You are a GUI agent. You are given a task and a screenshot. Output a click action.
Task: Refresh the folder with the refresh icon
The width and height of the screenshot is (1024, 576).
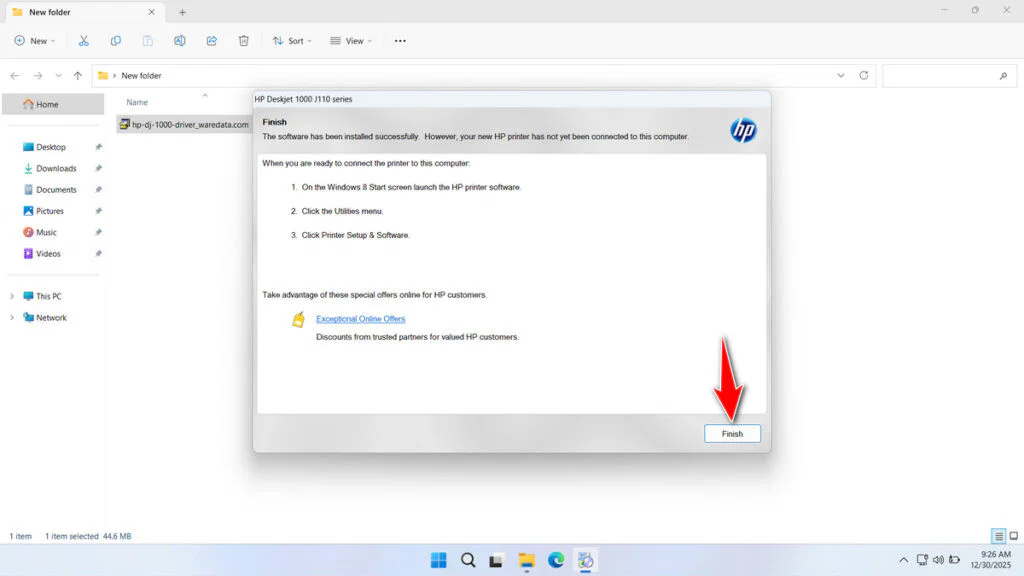[x=862, y=75]
